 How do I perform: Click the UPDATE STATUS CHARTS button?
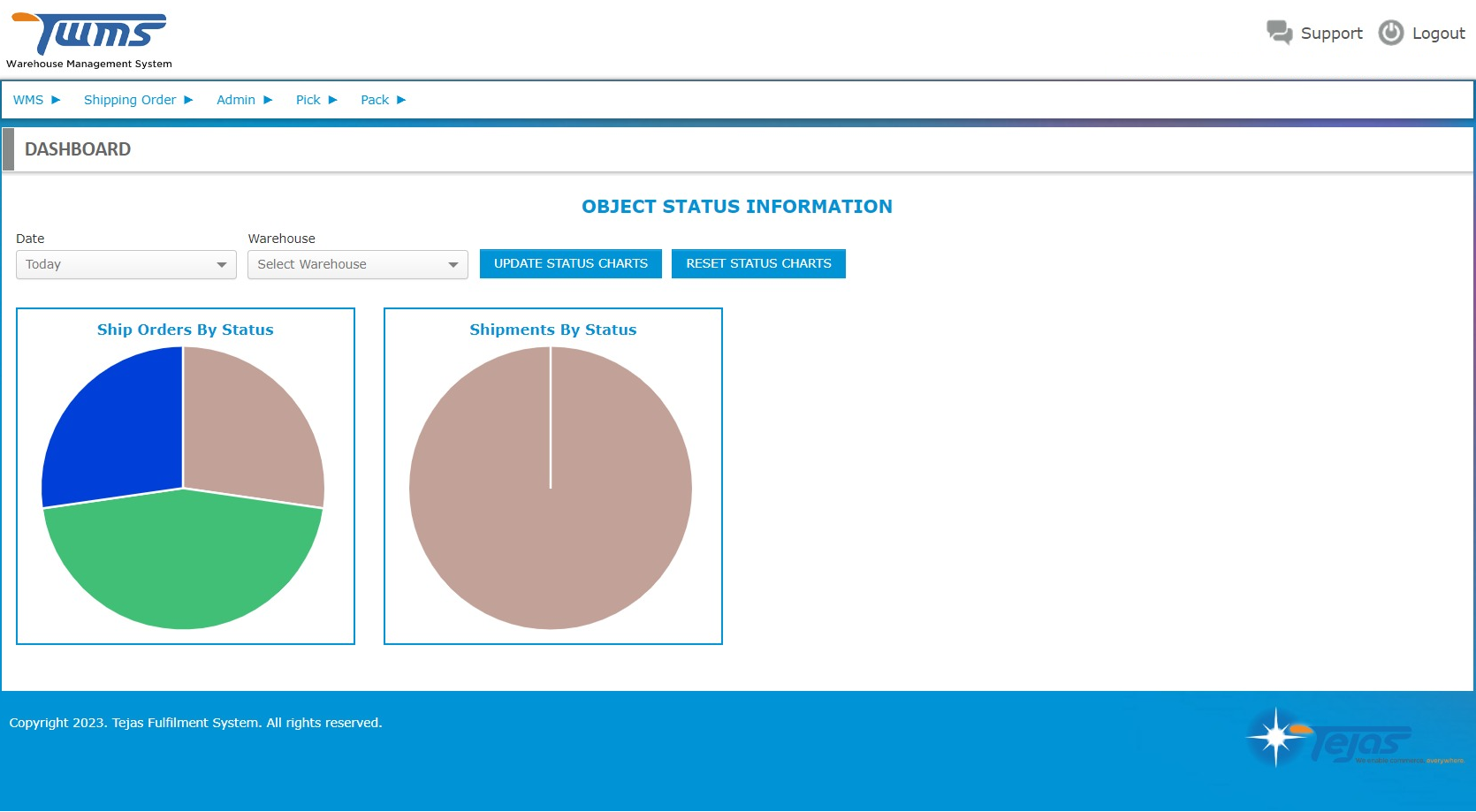570,262
